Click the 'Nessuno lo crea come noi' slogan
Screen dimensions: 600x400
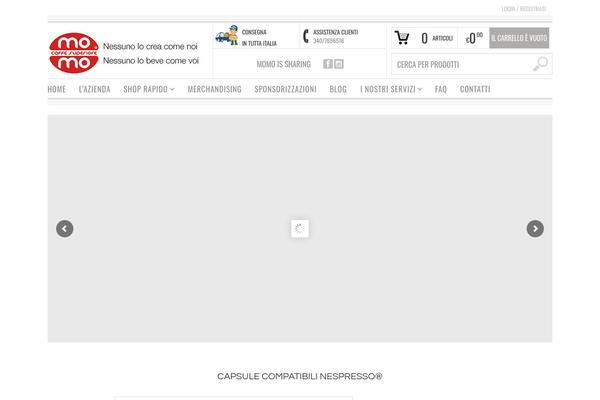coord(150,46)
